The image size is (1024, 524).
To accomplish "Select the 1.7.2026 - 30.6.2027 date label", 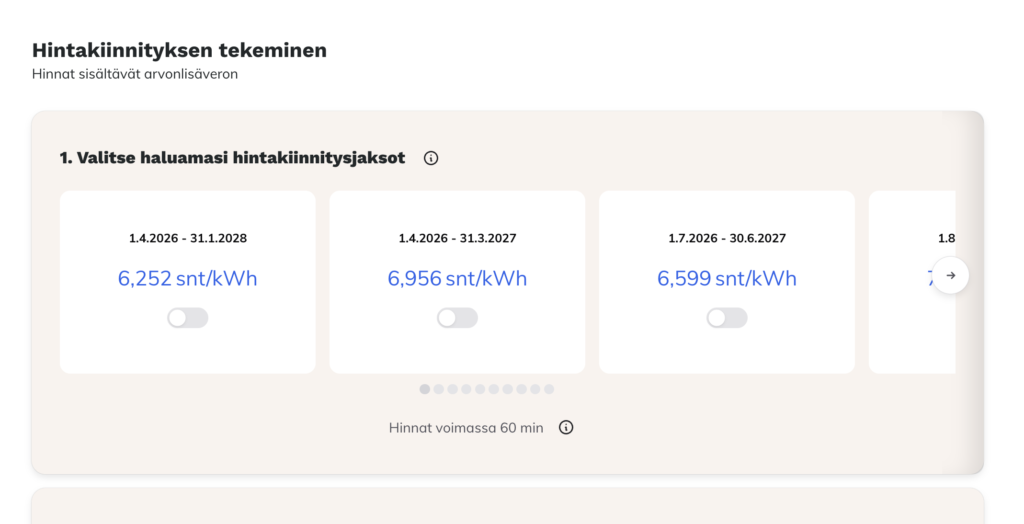I will click(727, 239).
